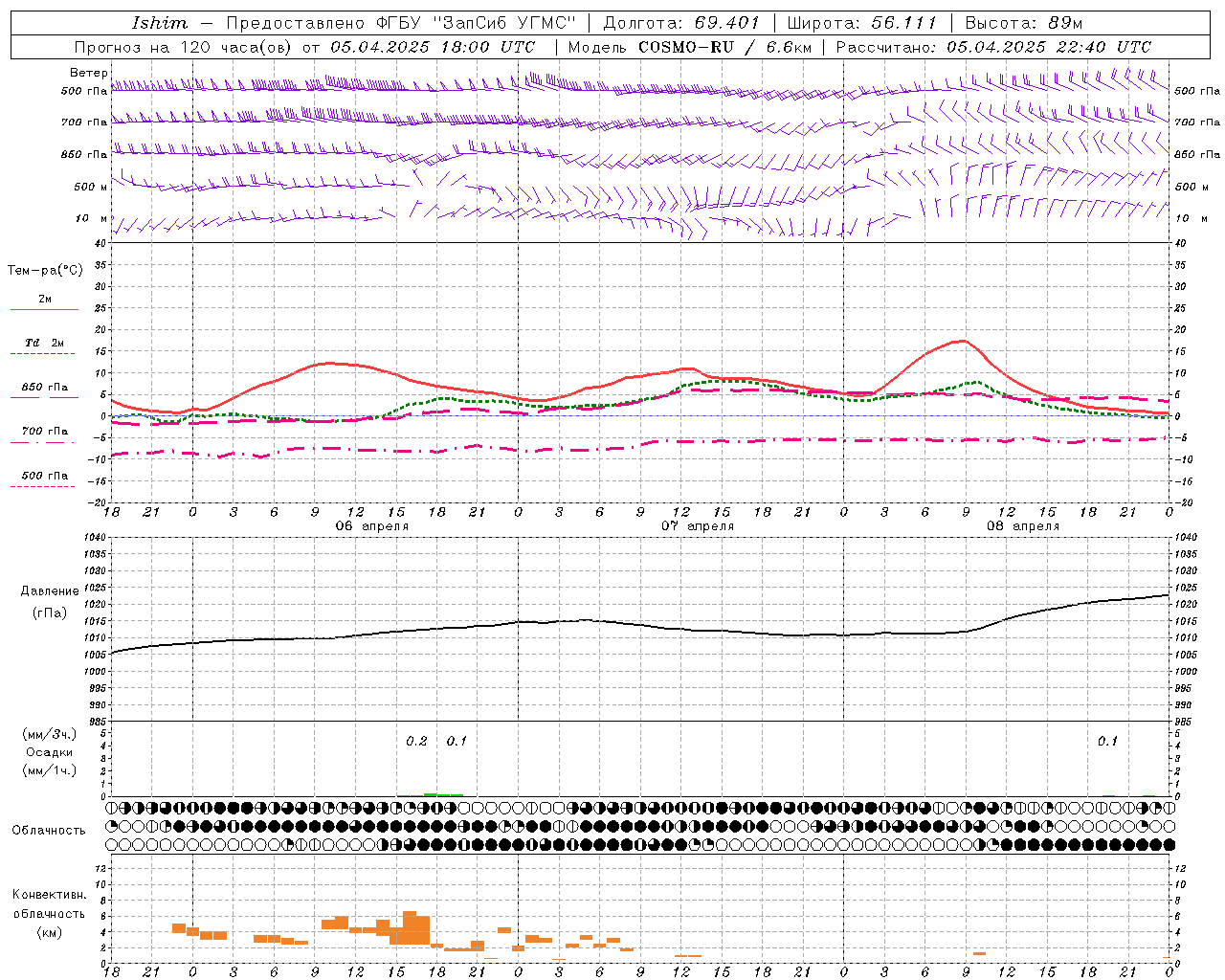Viewport: 1225px width, 980px height.
Task: Click the 0.2 precipitation amount value
Action: (416, 742)
